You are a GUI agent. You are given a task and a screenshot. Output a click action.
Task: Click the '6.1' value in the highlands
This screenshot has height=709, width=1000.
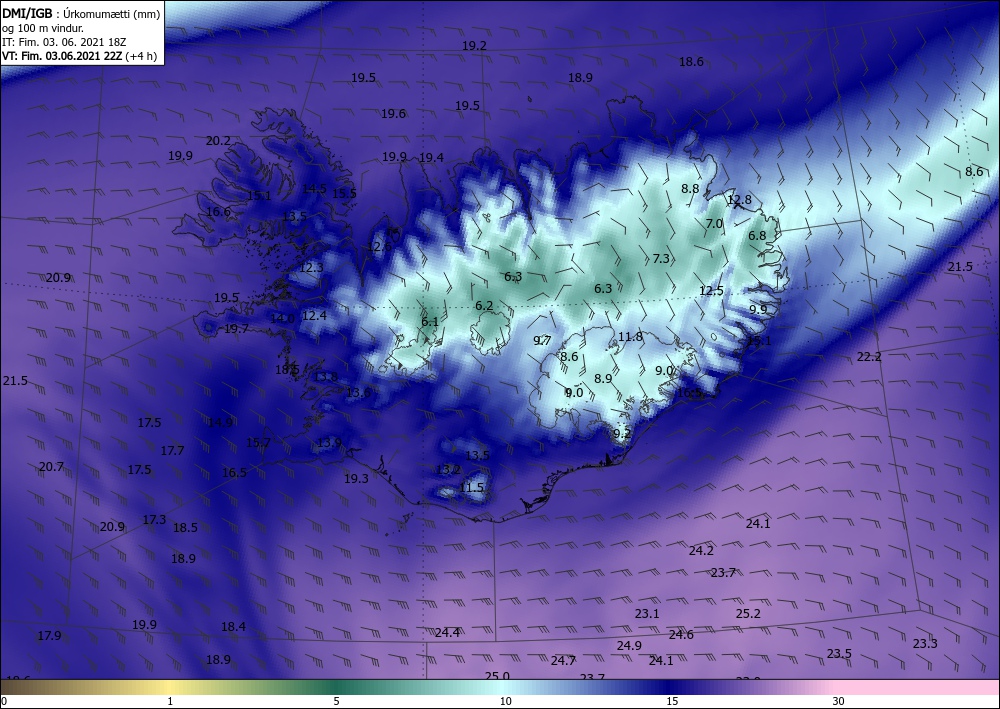coord(430,322)
